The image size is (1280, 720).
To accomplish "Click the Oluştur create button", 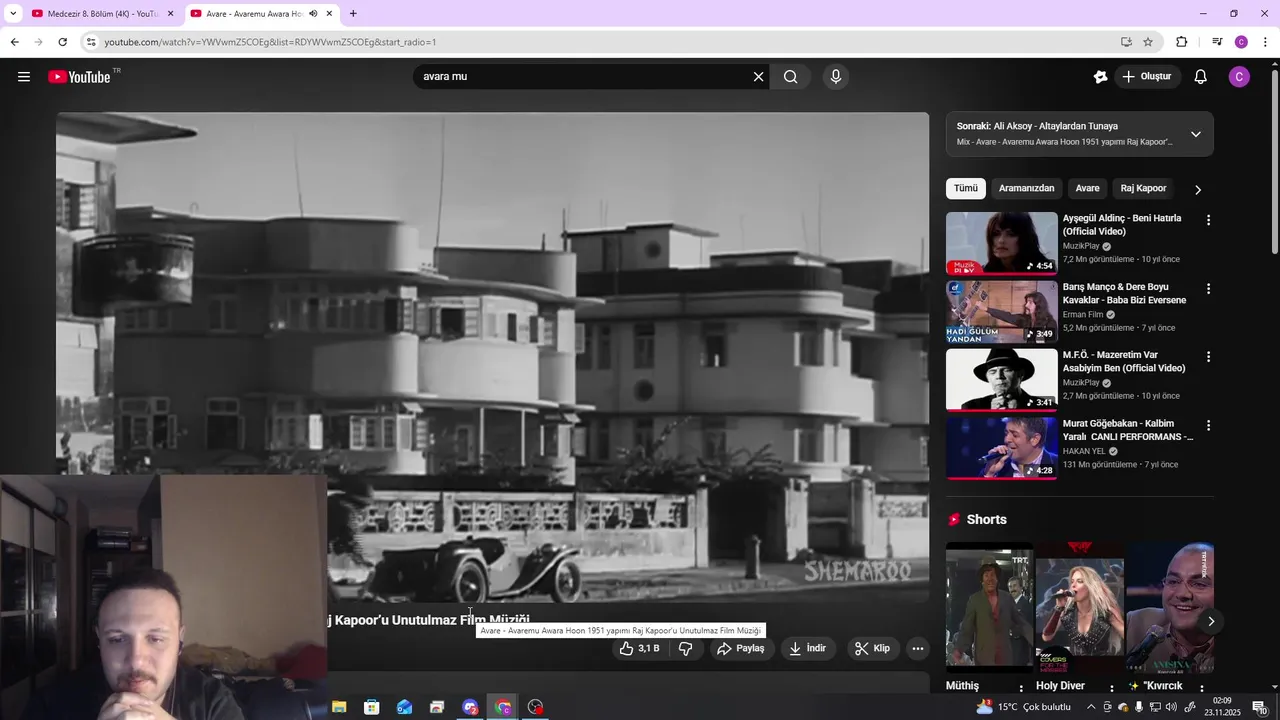I will (x=1146, y=77).
